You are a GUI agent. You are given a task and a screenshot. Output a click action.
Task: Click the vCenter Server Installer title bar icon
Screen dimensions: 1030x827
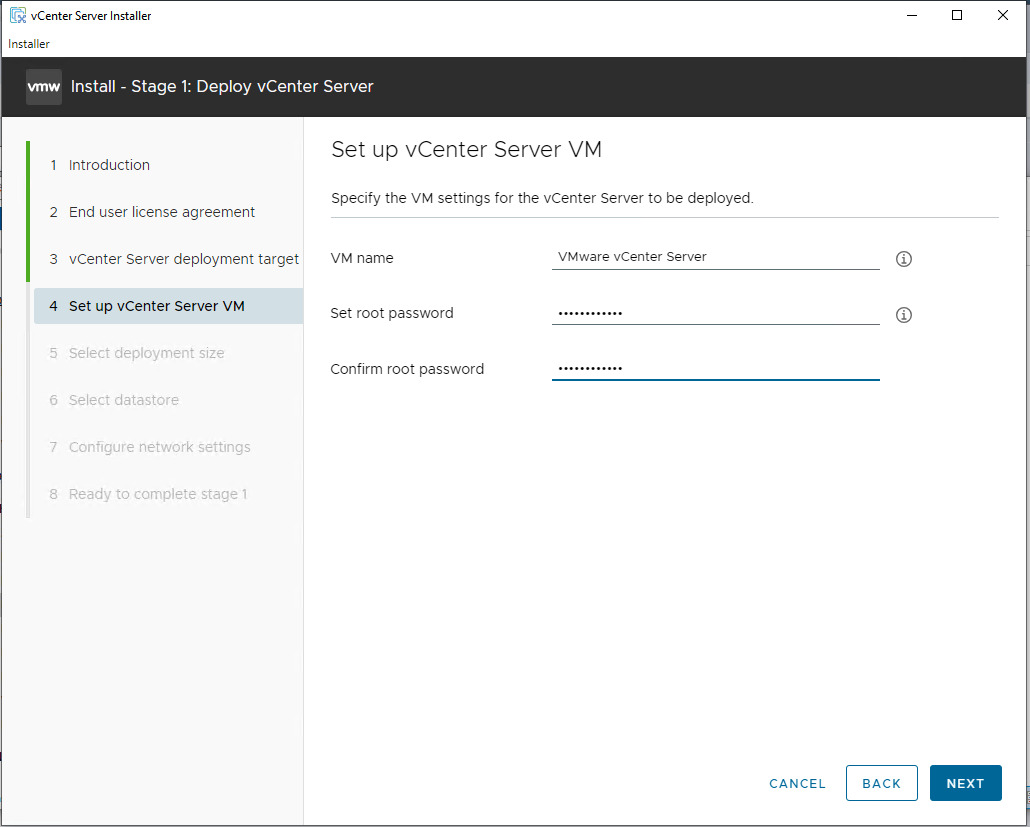pos(18,15)
